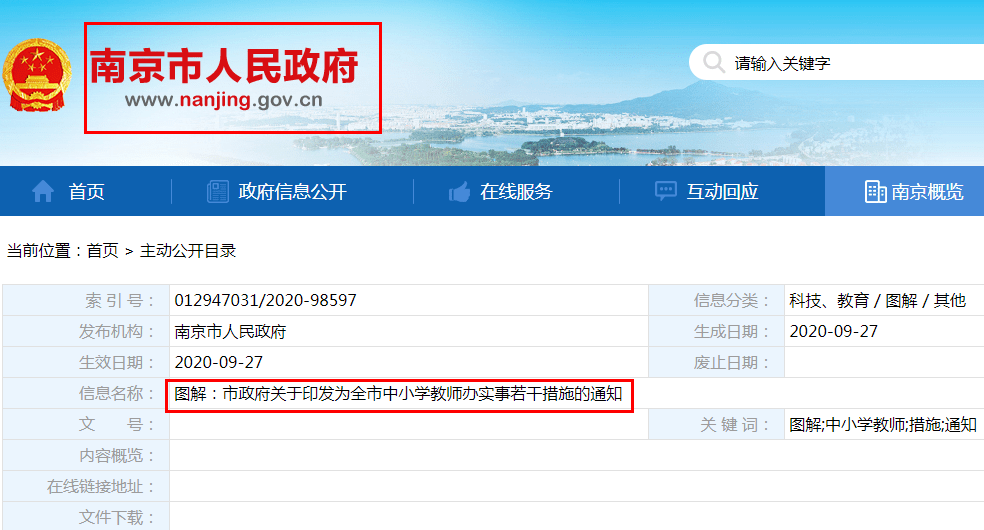
Task: Click the 内容概览 field label
Action: pos(116,455)
